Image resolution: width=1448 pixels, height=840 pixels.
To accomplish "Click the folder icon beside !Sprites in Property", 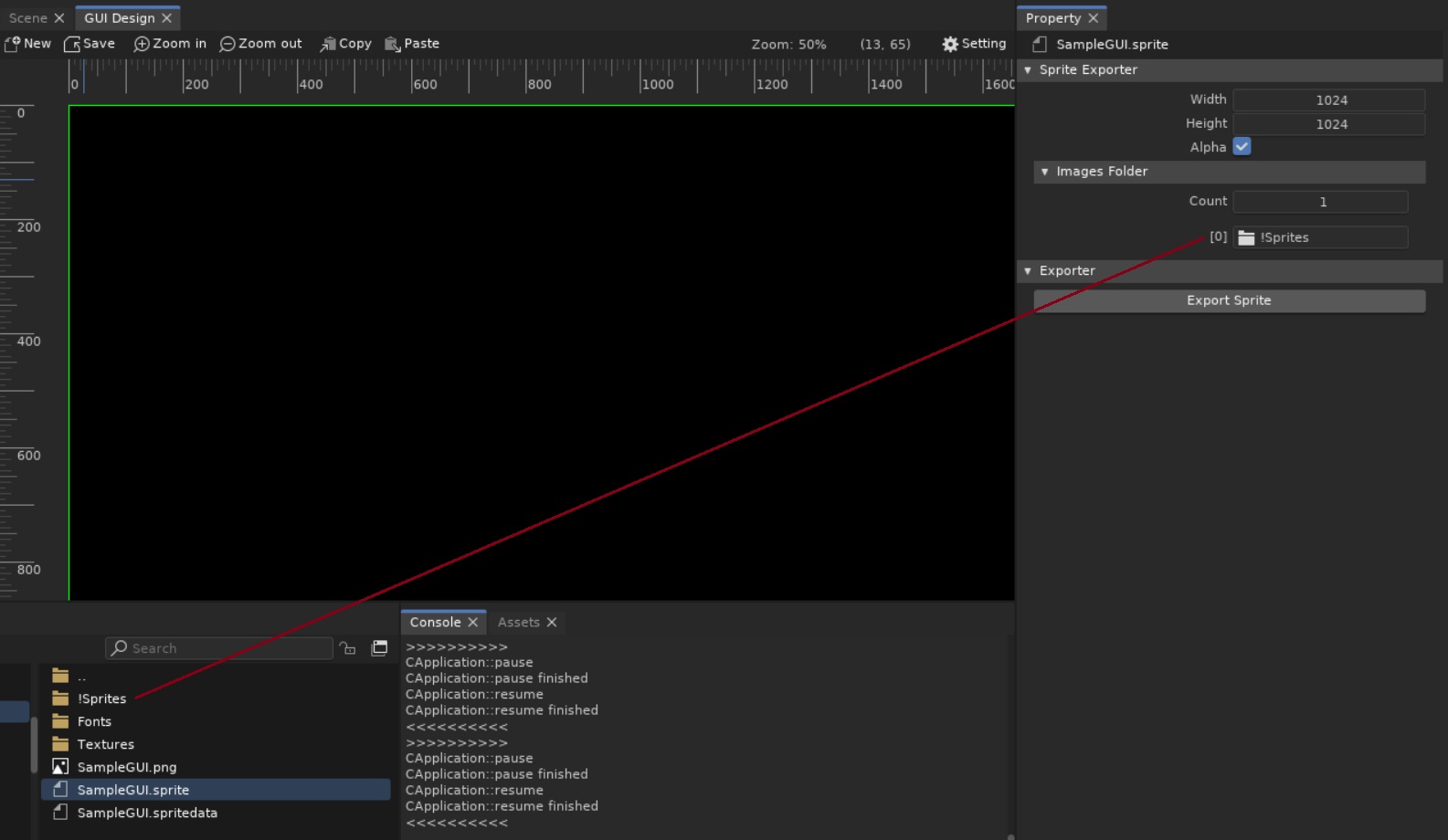I will 1246,237.
